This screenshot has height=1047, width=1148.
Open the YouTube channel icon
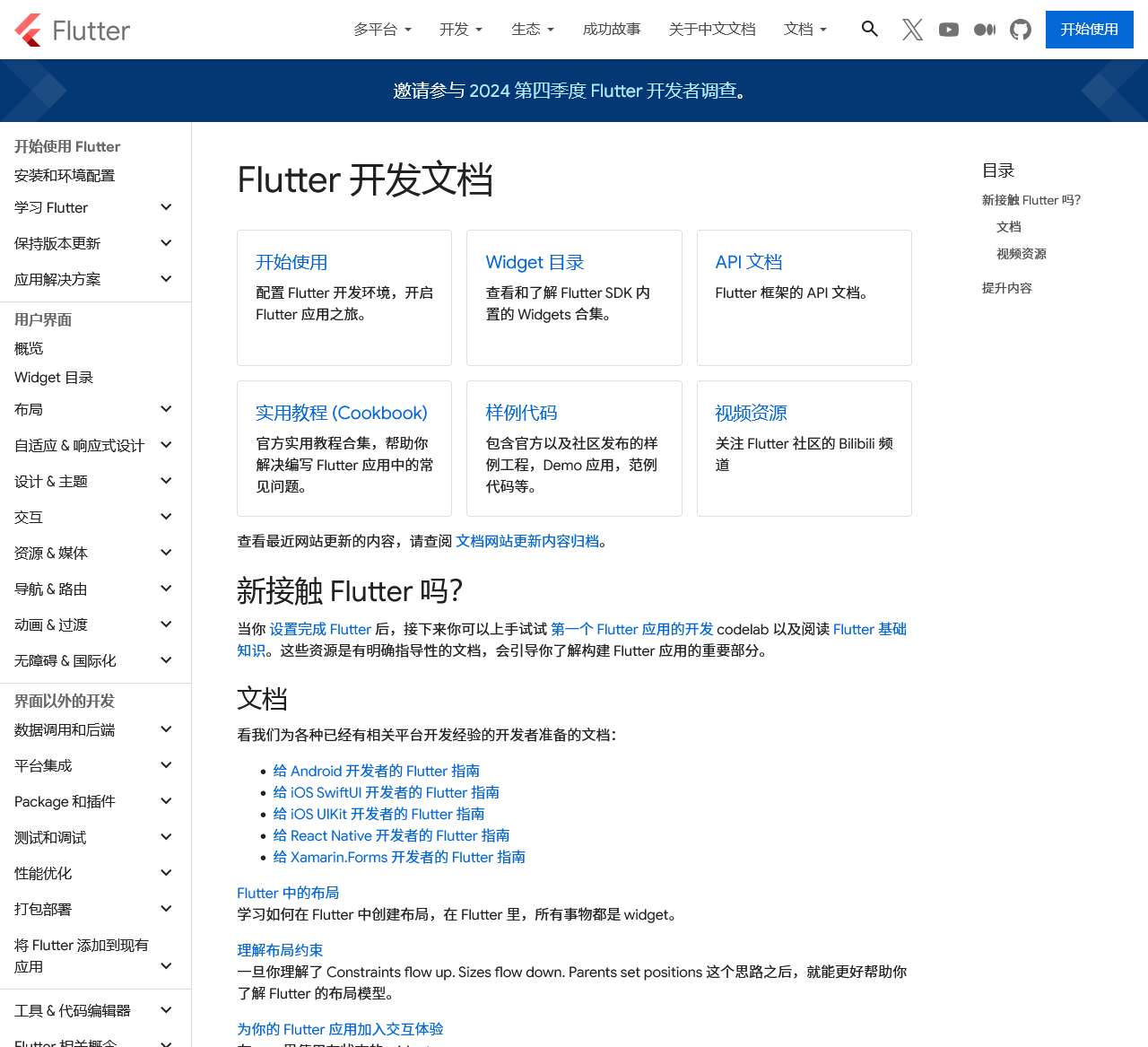[948, 30]
